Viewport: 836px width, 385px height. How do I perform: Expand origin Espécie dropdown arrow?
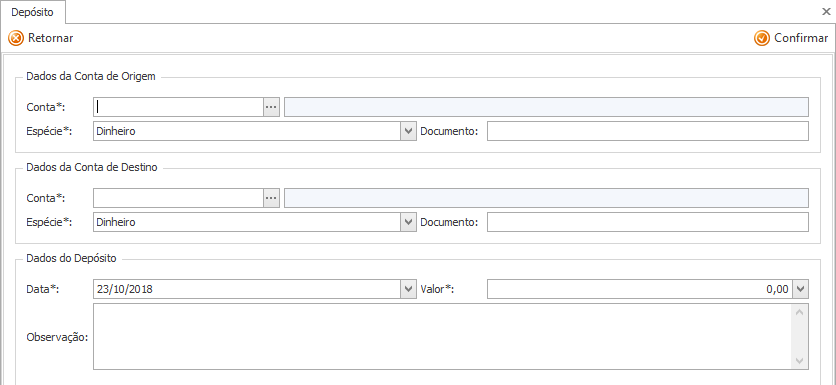click(x=408, y=131)
